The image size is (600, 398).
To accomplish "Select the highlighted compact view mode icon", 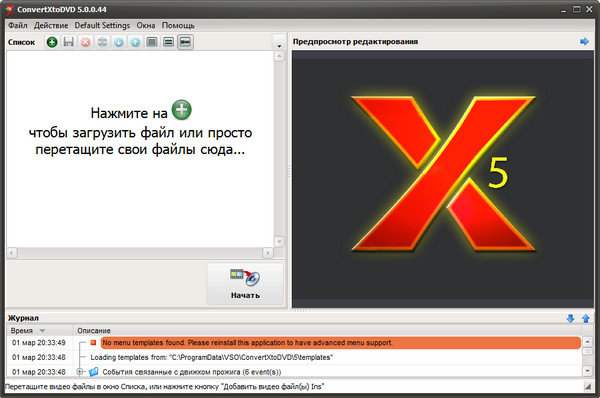I will point(185,42).
